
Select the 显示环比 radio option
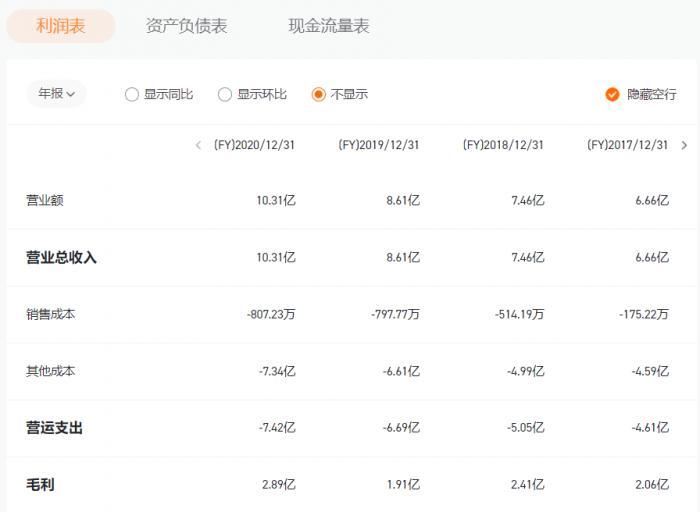pyautogui.click(x=225, y=94)
